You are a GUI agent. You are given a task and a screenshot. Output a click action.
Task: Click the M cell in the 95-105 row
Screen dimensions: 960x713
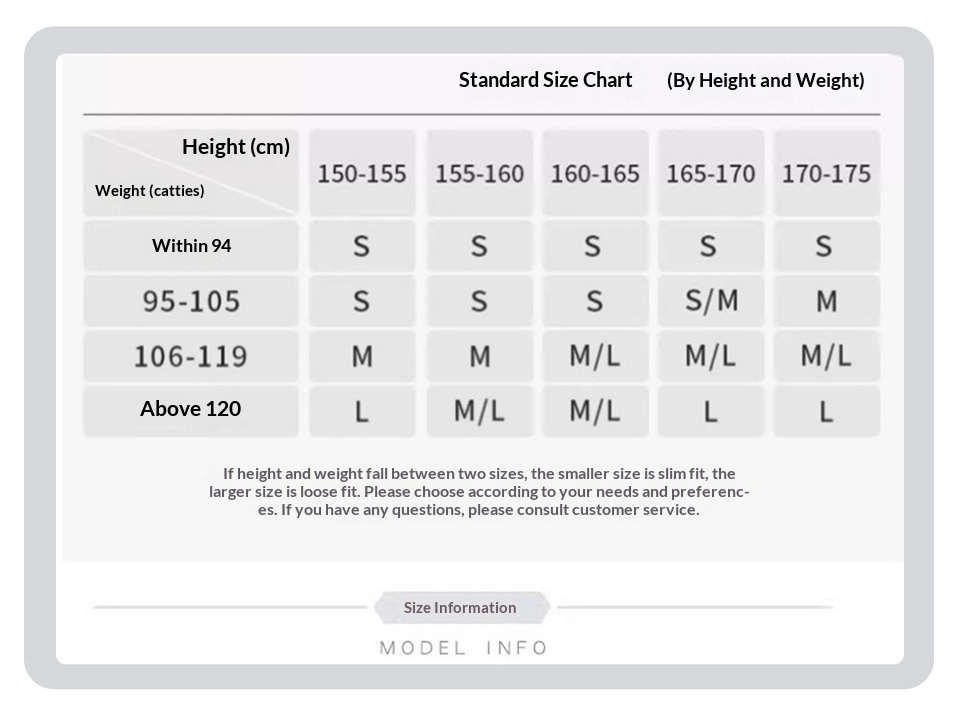click(827, 301)
